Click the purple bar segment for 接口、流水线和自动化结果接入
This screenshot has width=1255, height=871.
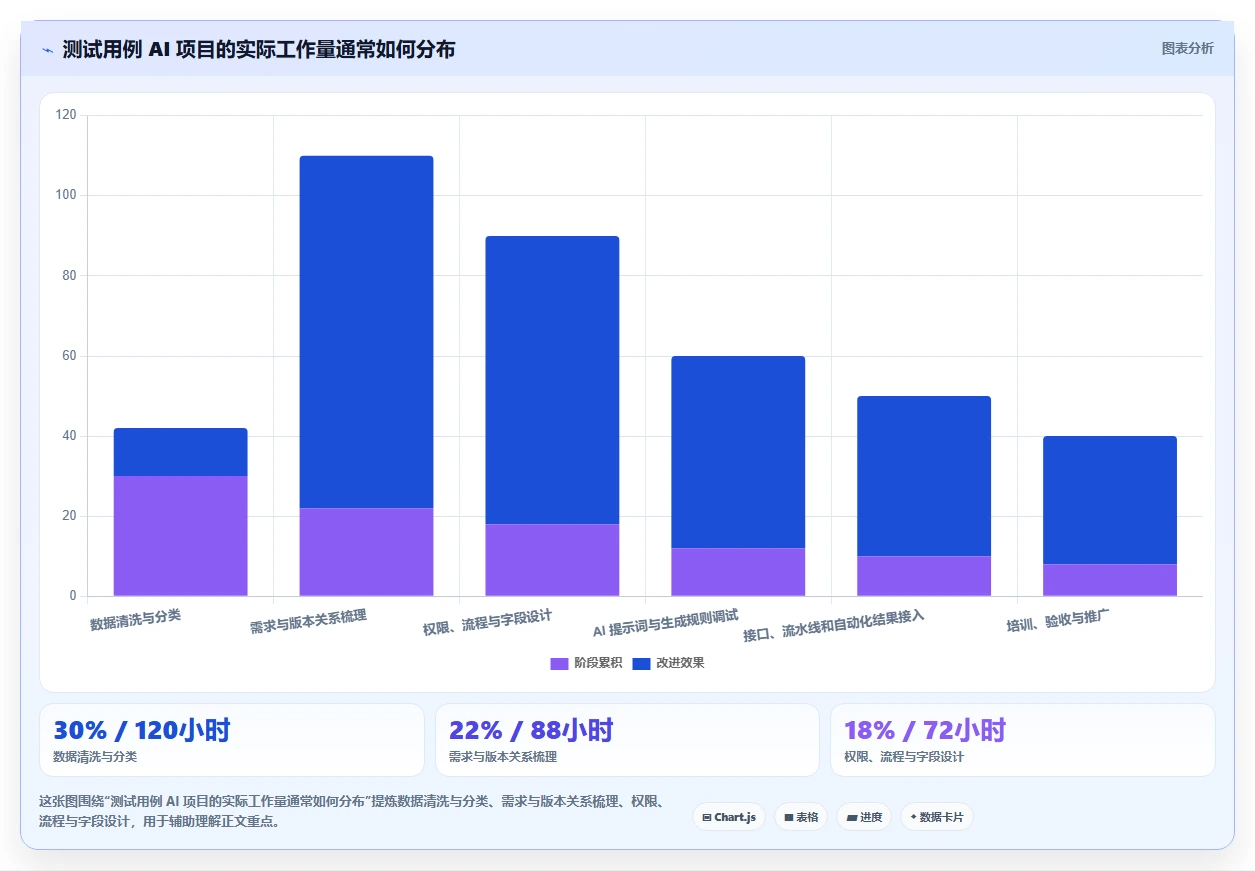(x=924, y=576)
